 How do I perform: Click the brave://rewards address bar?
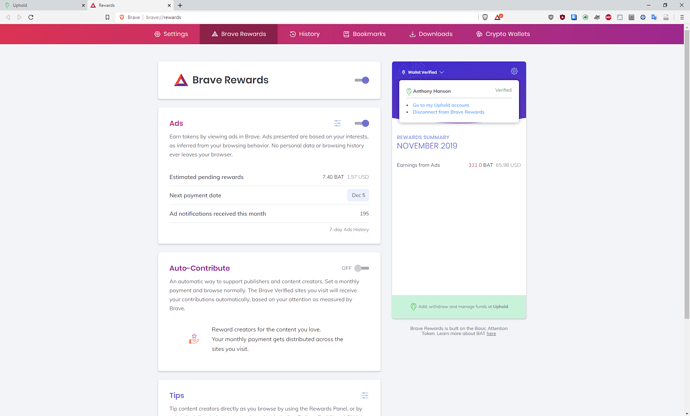coord(299,17)
